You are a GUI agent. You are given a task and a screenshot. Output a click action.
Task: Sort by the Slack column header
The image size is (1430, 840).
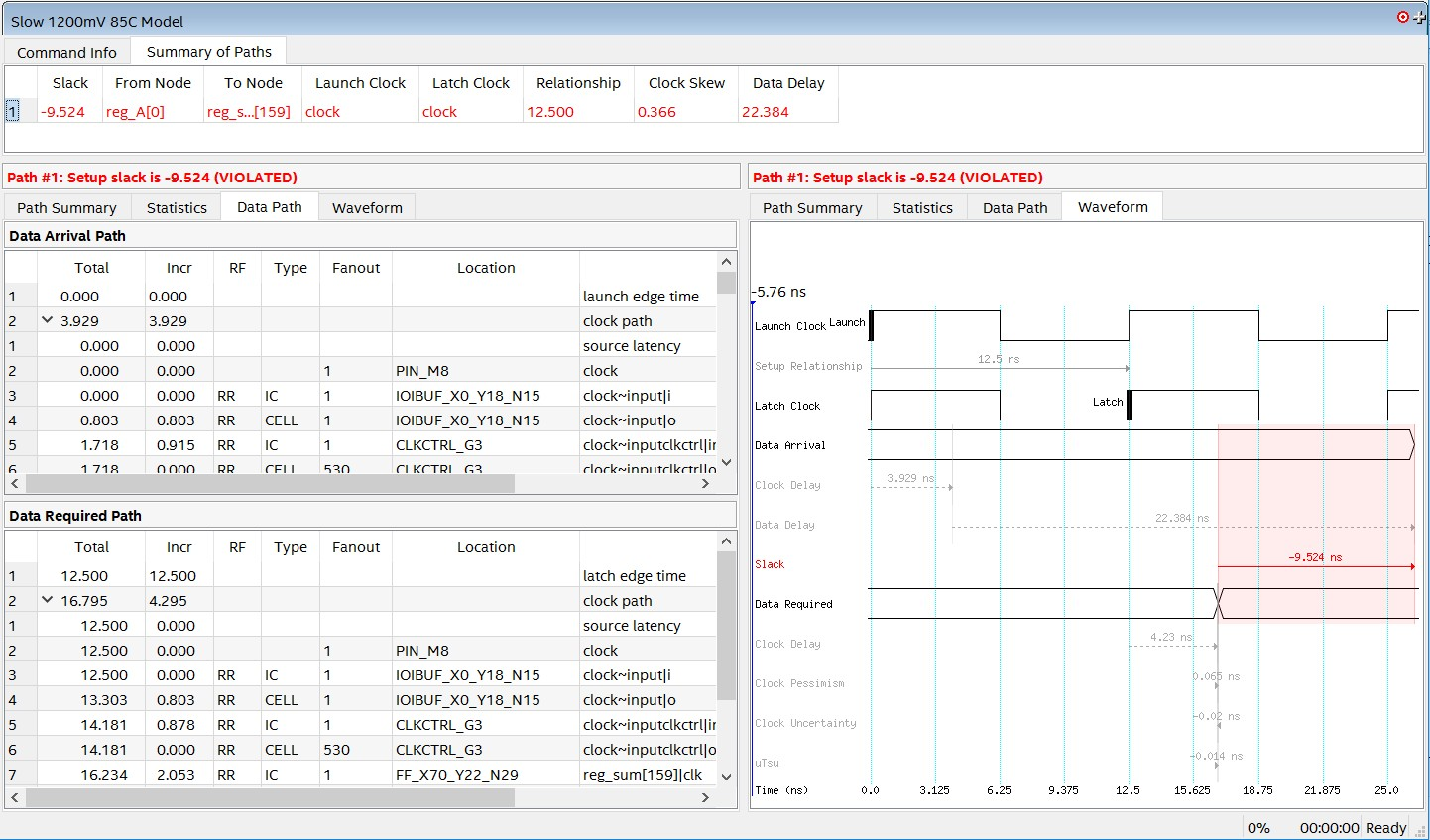click(70, 83)
